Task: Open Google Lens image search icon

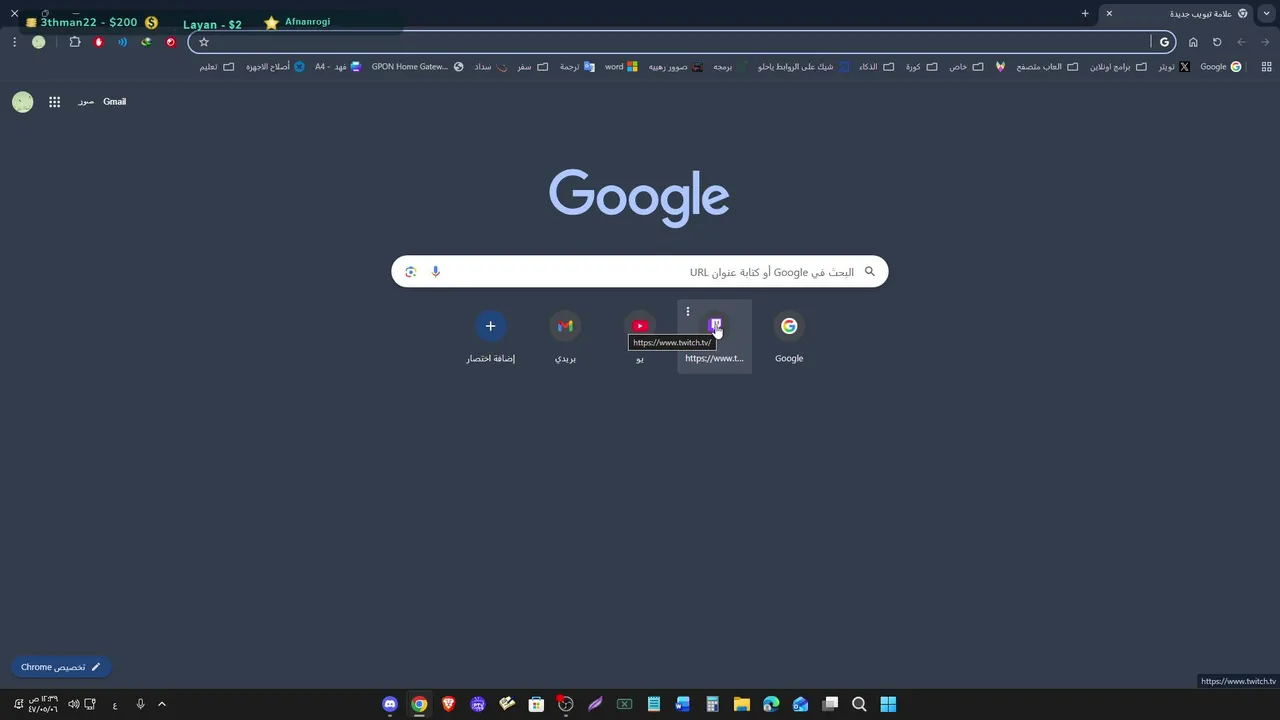Action: (411, 272)
